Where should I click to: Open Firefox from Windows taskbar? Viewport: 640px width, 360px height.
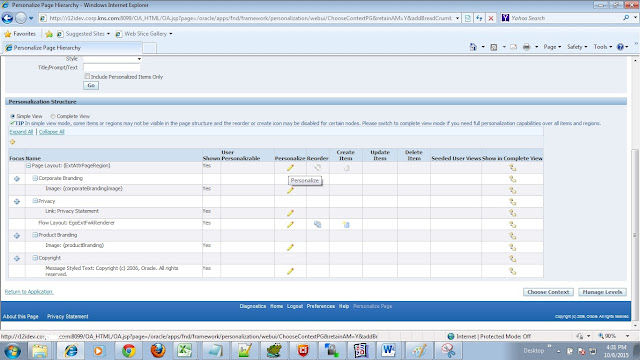pyautogui.click(x=158, y=351)
